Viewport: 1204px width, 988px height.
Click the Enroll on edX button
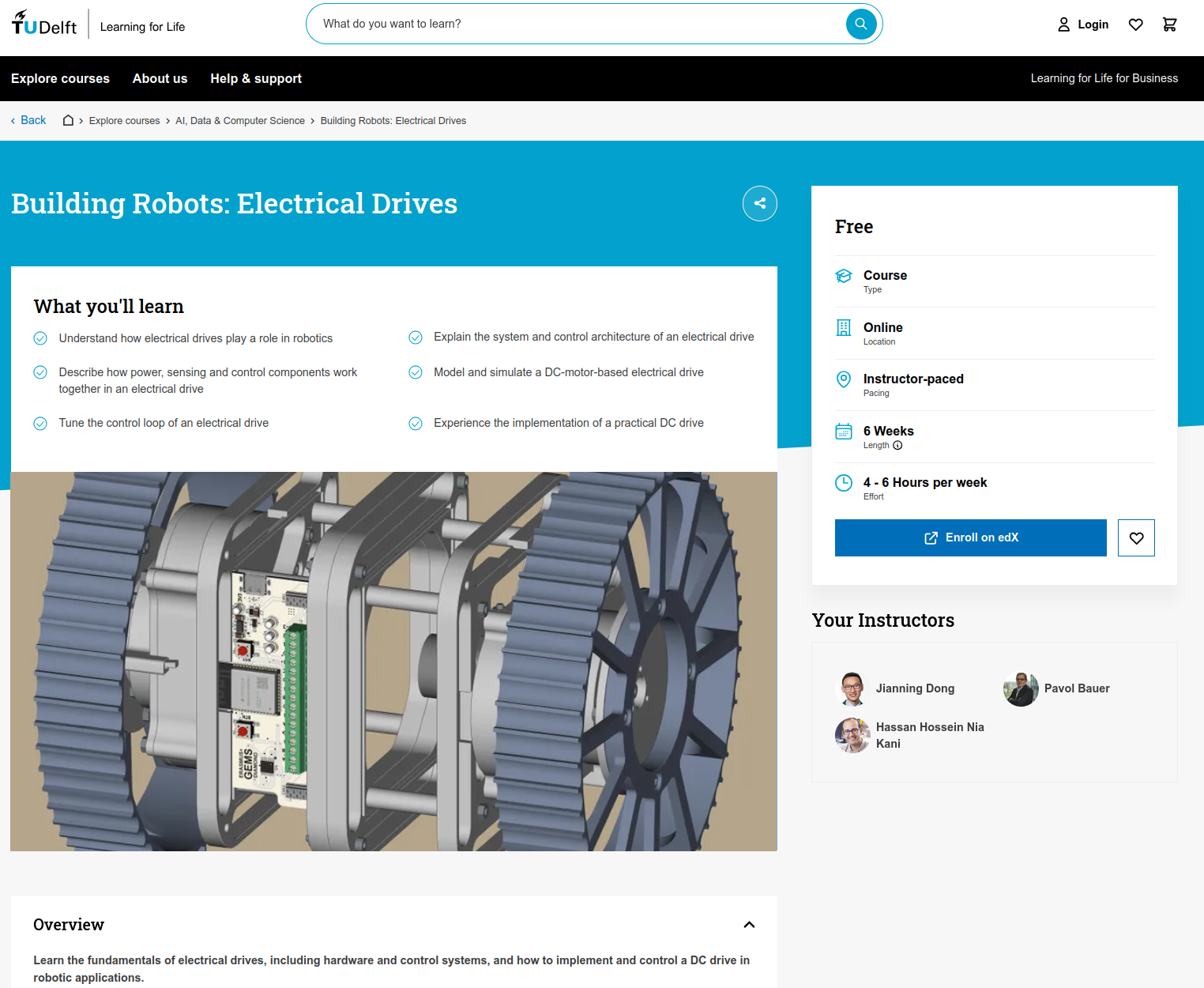click(x=970, y=538)
